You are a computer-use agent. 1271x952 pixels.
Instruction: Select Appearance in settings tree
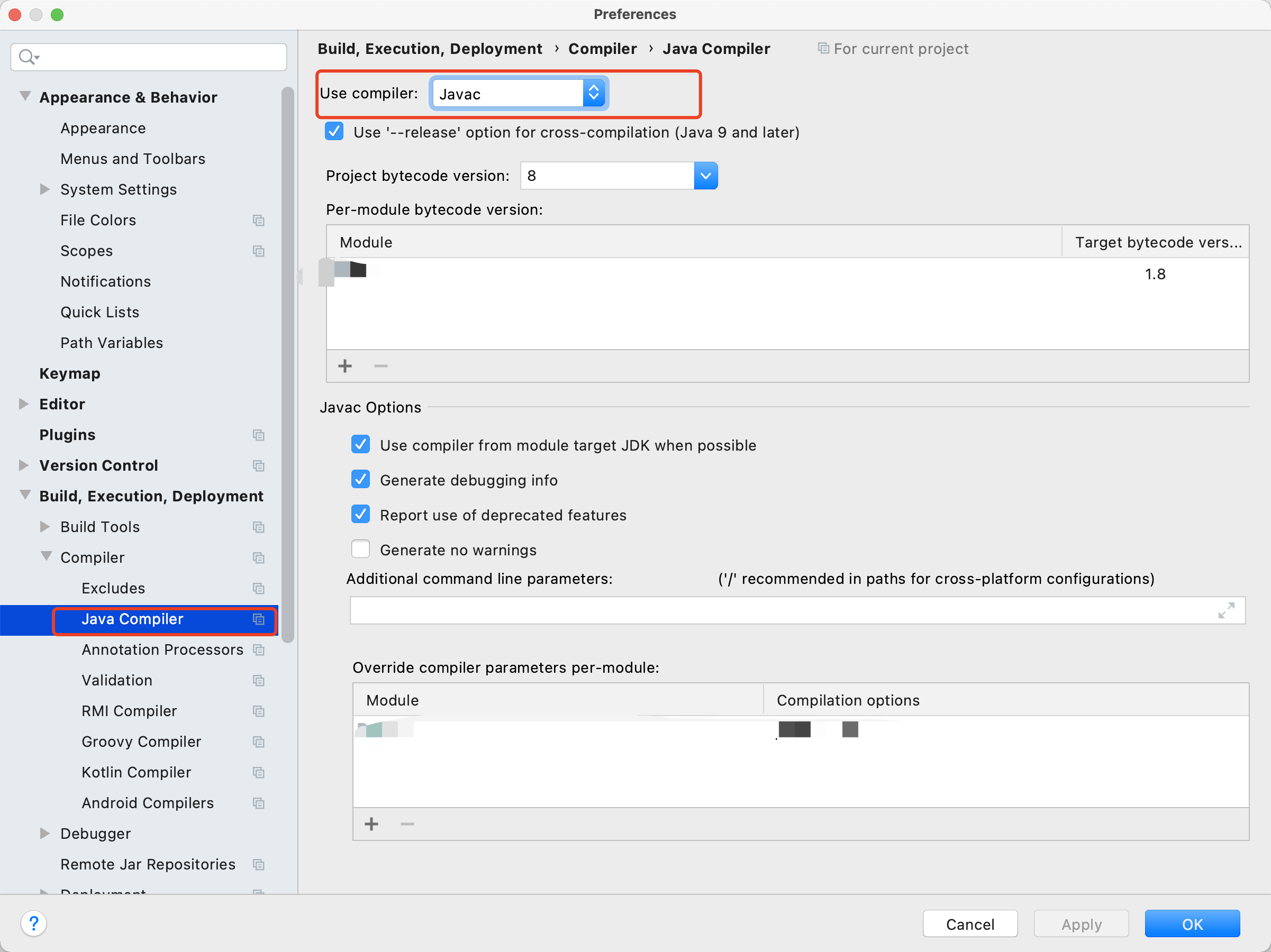(x=103, y=128)
